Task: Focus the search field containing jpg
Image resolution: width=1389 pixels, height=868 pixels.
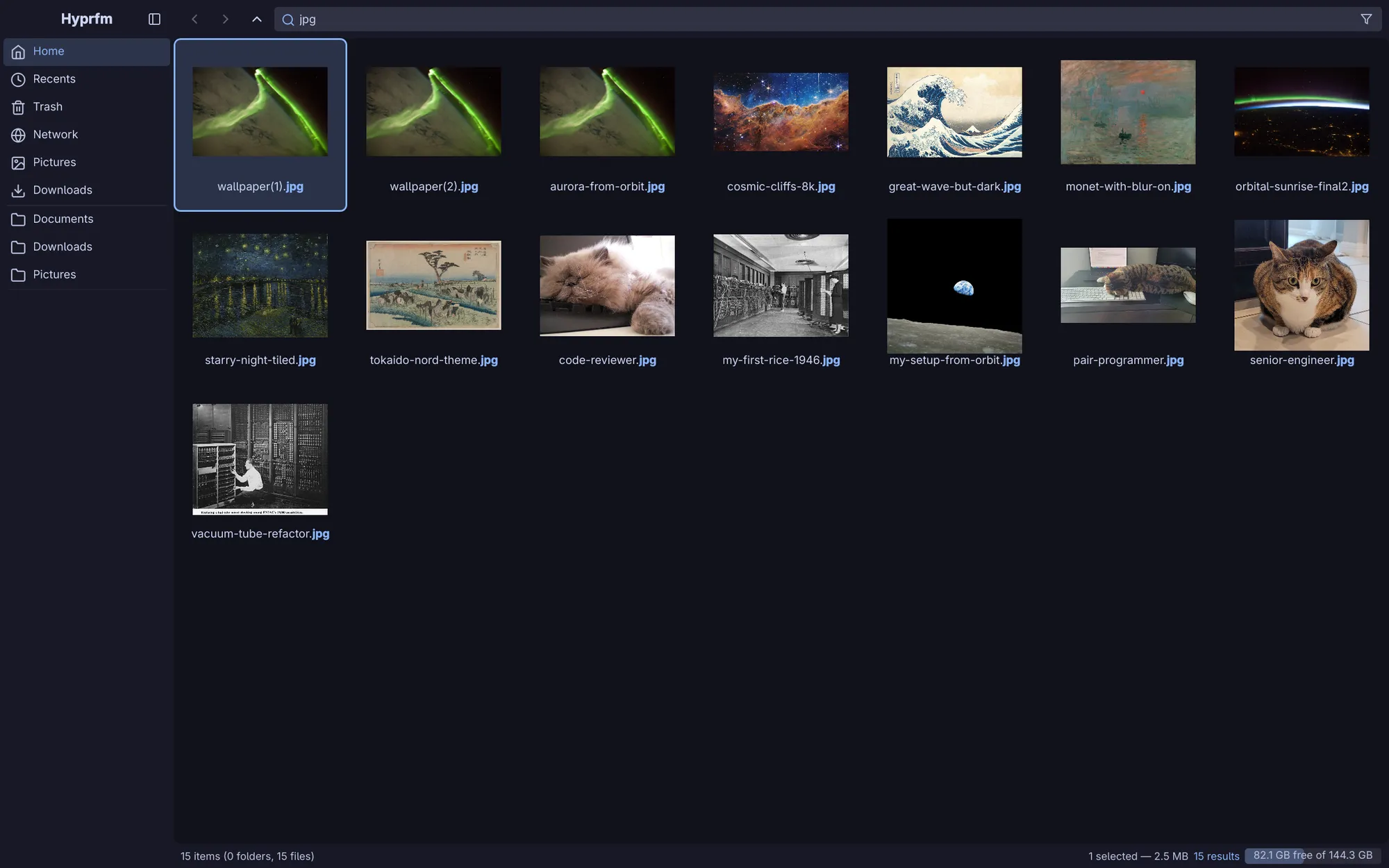Action: 828,19
